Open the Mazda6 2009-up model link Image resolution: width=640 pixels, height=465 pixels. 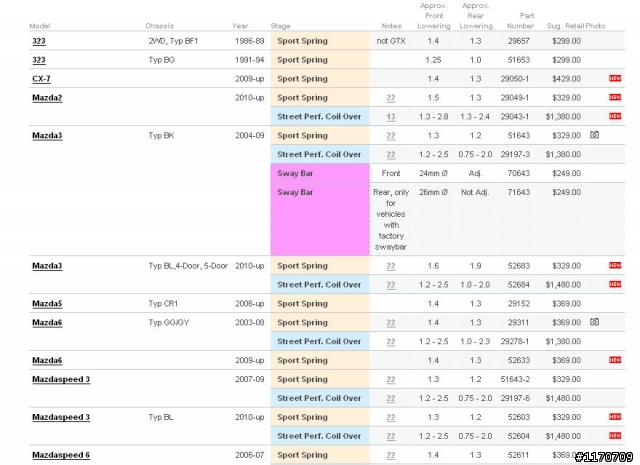click(47, 360)
